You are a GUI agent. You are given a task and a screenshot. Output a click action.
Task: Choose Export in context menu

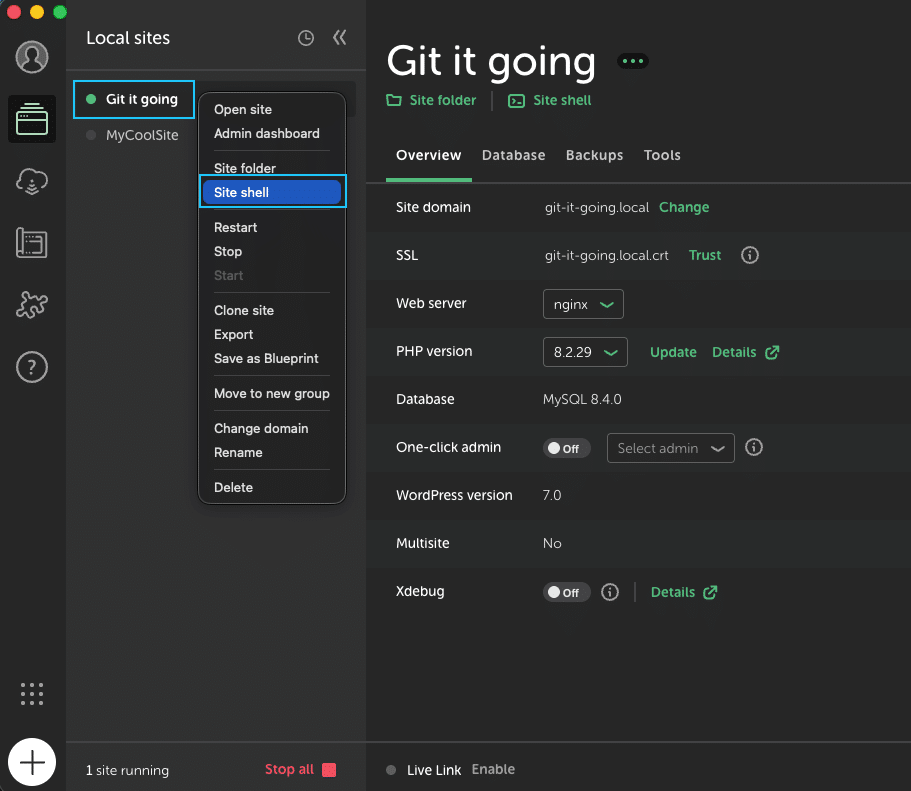tap(234, 335)
